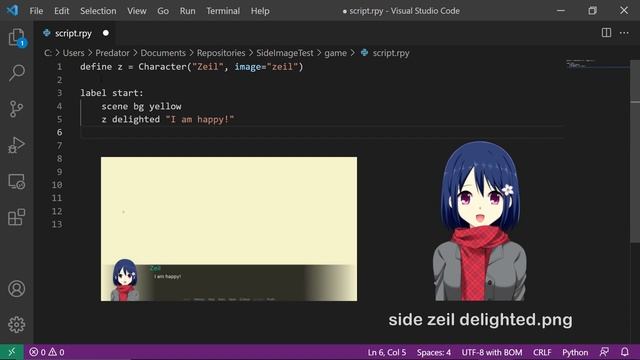Click the "I am happy!" string on line 5
Screen dimensions: 640x360
tap(200, 119)
